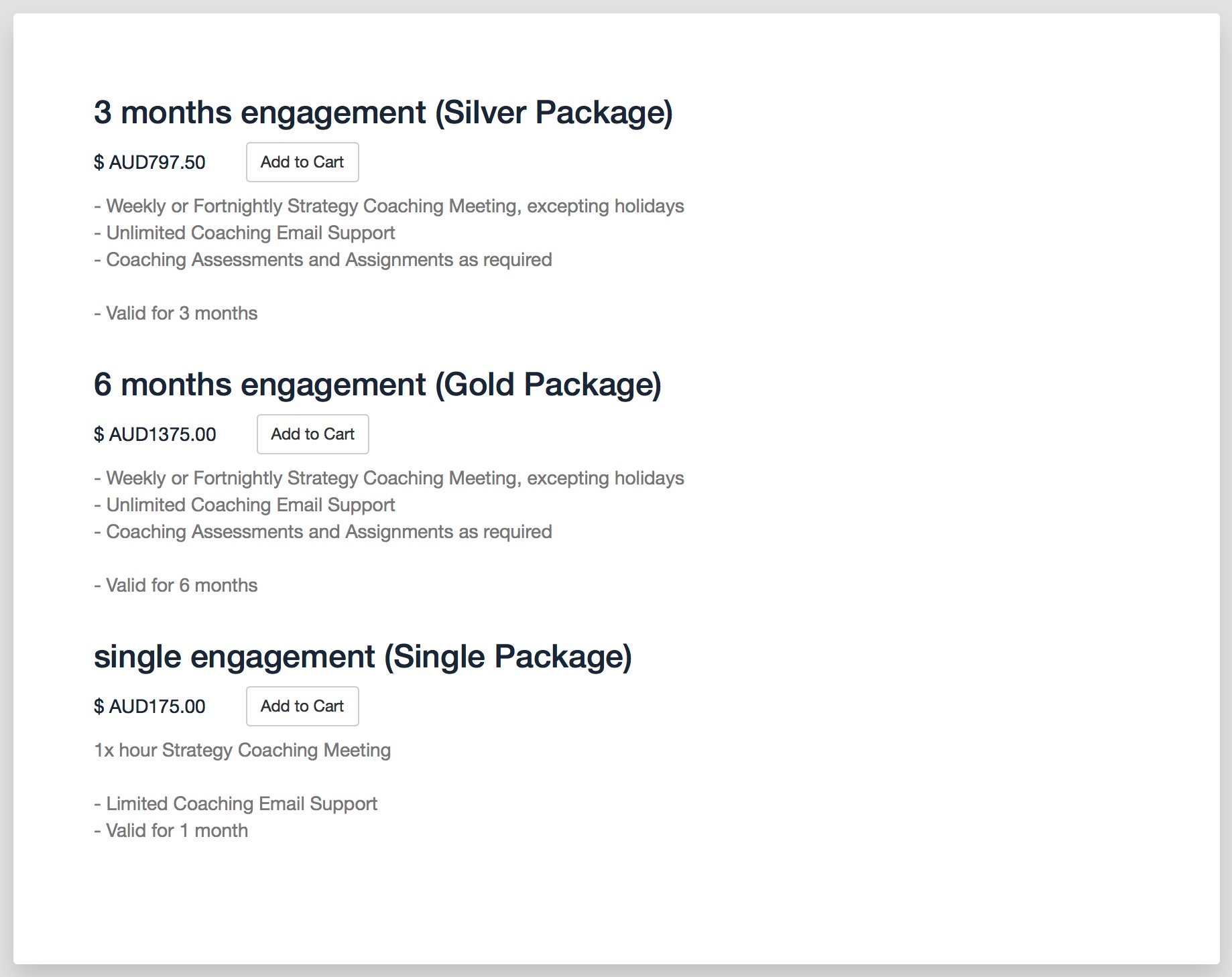The height and width of the screenshot is (977, 1232).
Task: Add the Single Package to cart
Action: pos(302,706)
